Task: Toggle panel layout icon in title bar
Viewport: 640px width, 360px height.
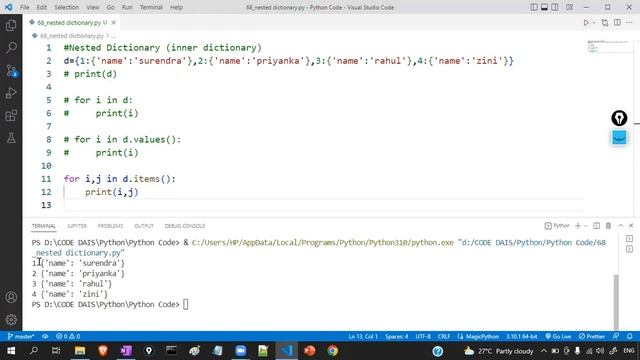Action: click(544, 7)
